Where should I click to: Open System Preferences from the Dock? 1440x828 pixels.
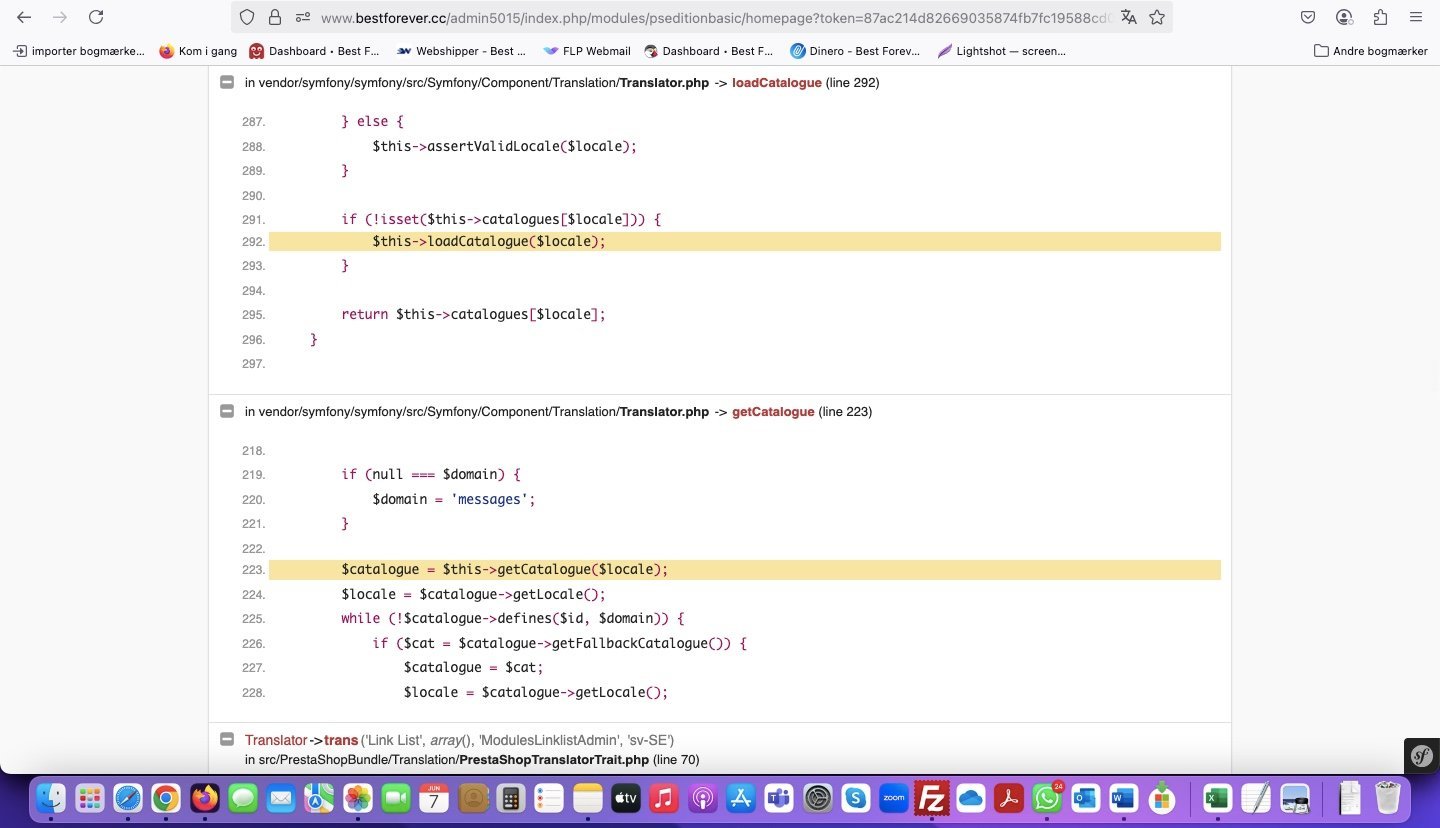[818, 798]
